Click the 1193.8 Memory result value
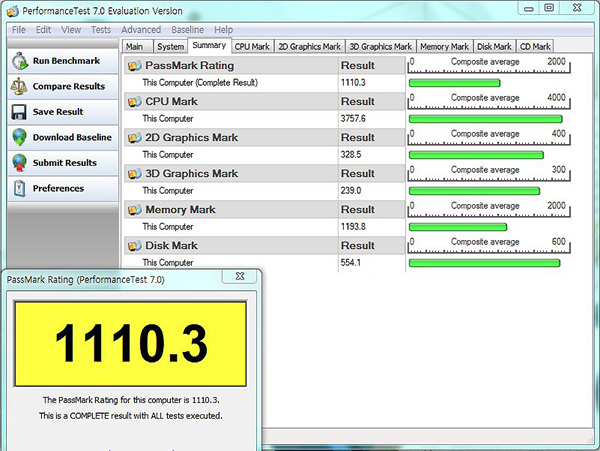This screenshot has width=600, height=451. pyautogui.click(x=353, y=227)
